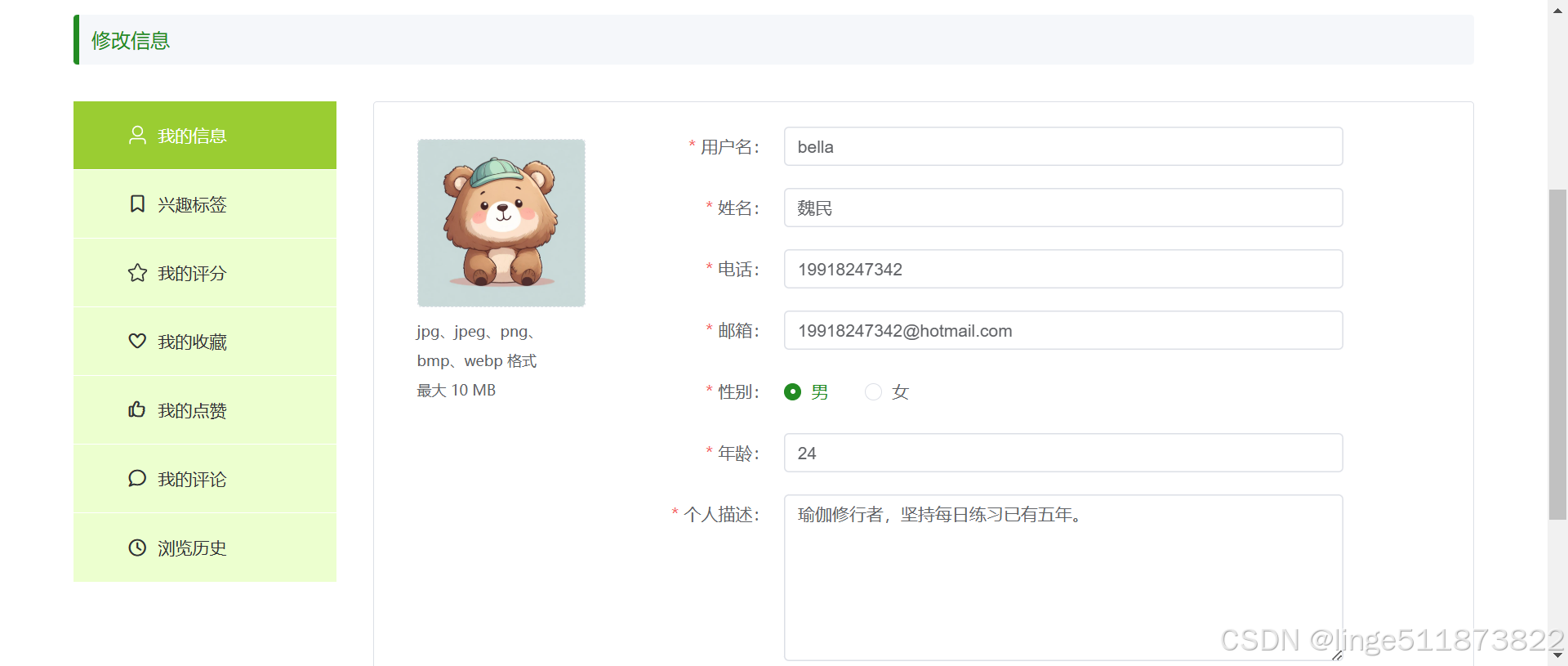Focus the 姓名 field containing 魏民

[1063, 208]
